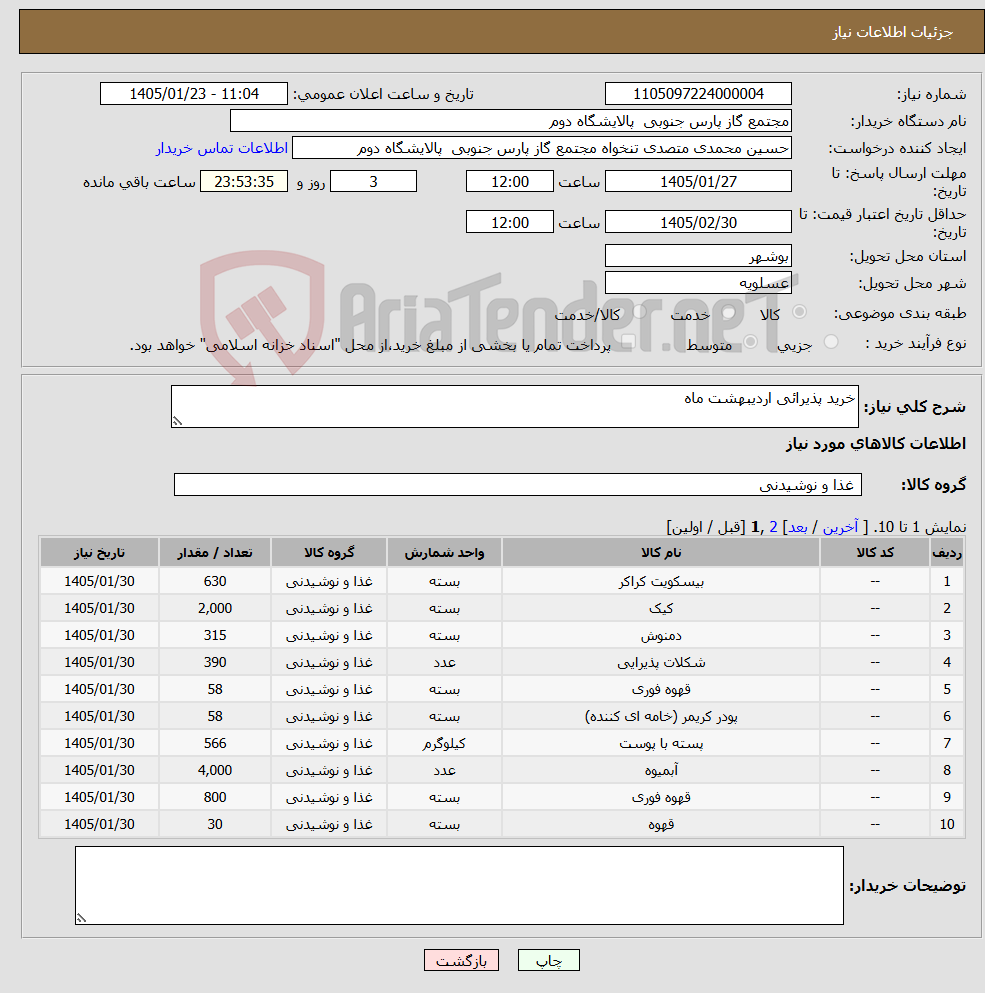
Task: Click the resize handle of buyer notes
Action: [81, 918]
